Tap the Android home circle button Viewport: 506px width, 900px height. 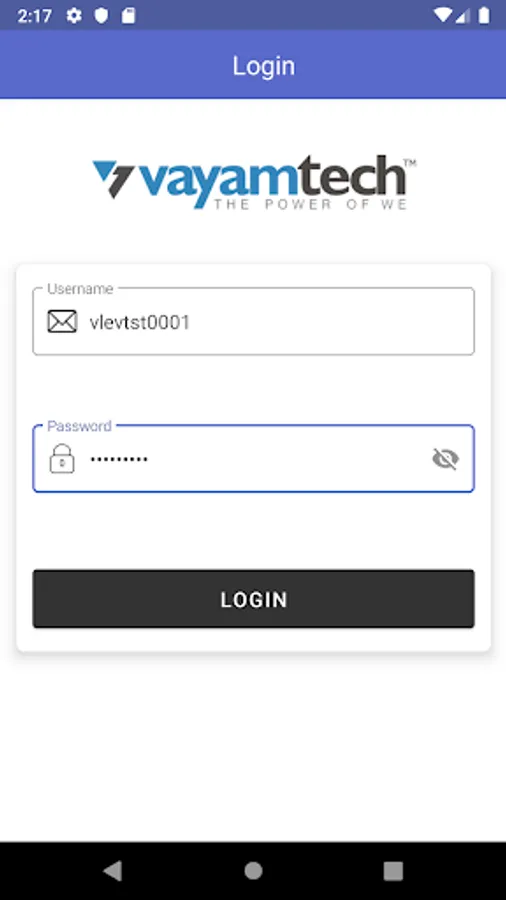[x=253, y=871]
